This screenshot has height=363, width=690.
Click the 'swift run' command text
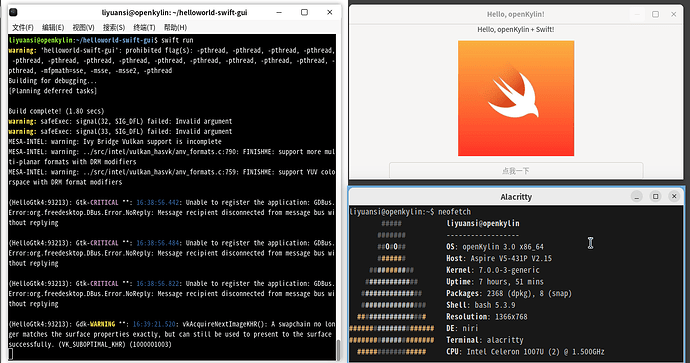click(177, 40)
